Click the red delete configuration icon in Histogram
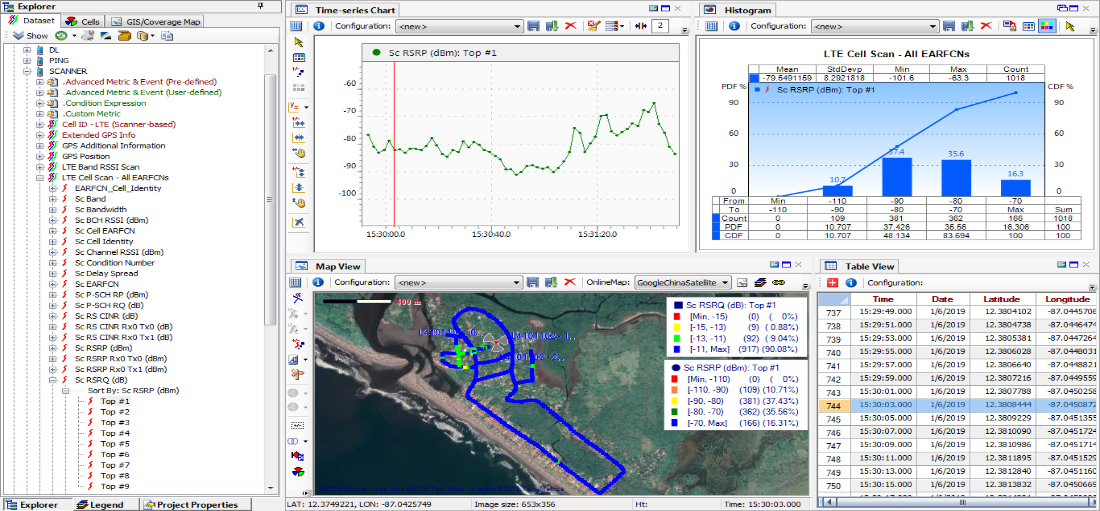1100x511 pixels. point(985,26)
